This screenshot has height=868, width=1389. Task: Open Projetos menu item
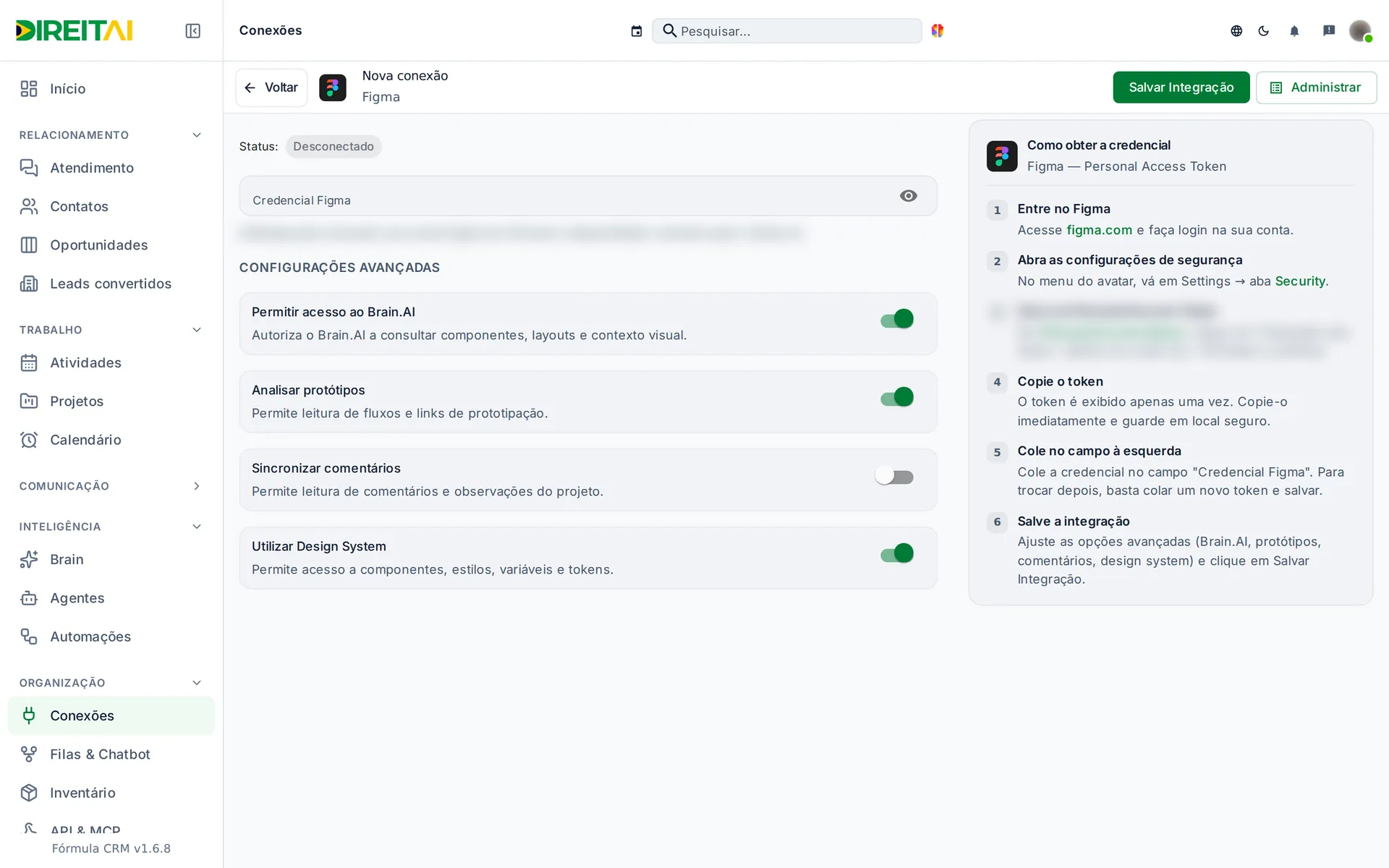[111, 401]
